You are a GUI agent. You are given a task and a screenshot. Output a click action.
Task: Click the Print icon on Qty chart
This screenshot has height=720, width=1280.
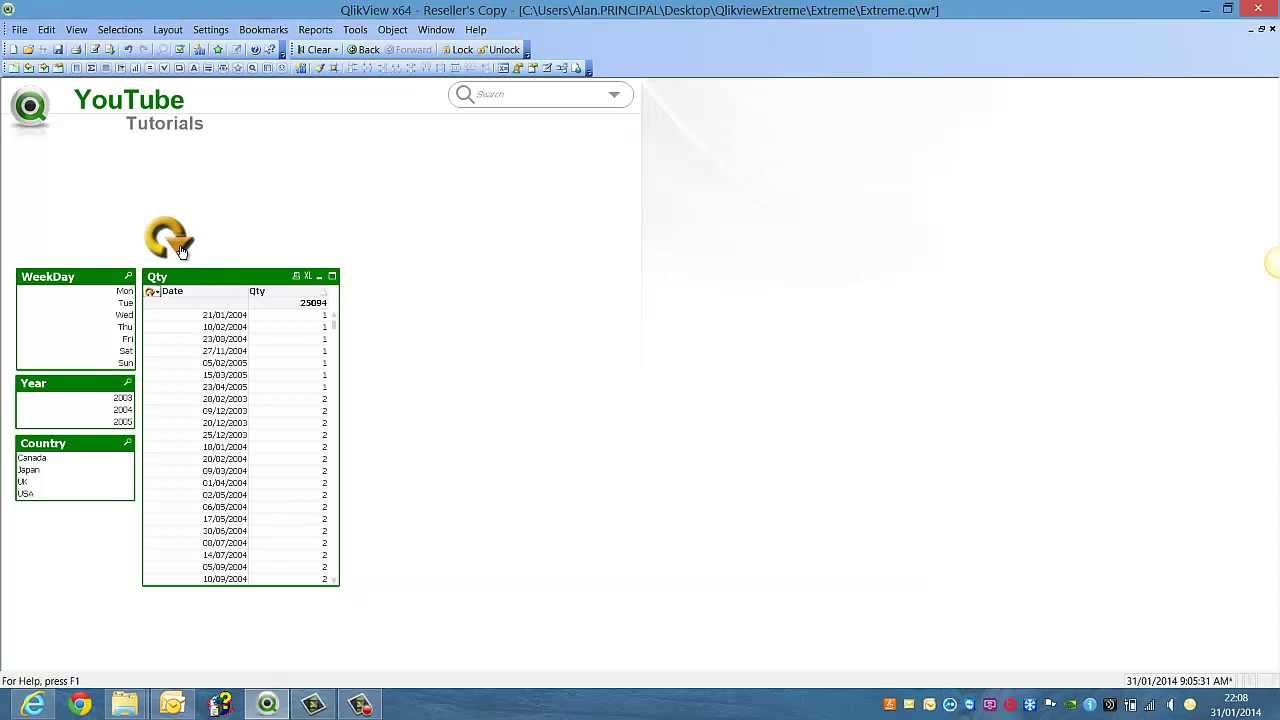(x=296, y=277)
